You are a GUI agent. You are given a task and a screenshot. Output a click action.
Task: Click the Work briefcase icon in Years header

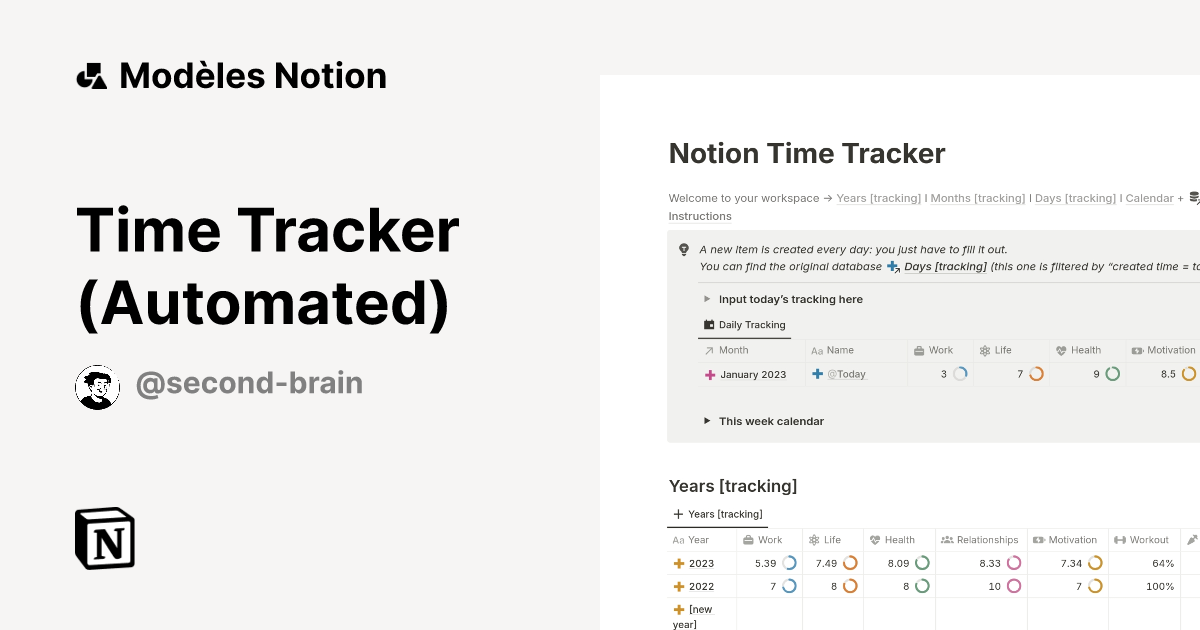pyautogui.click(x=748, y=539)
